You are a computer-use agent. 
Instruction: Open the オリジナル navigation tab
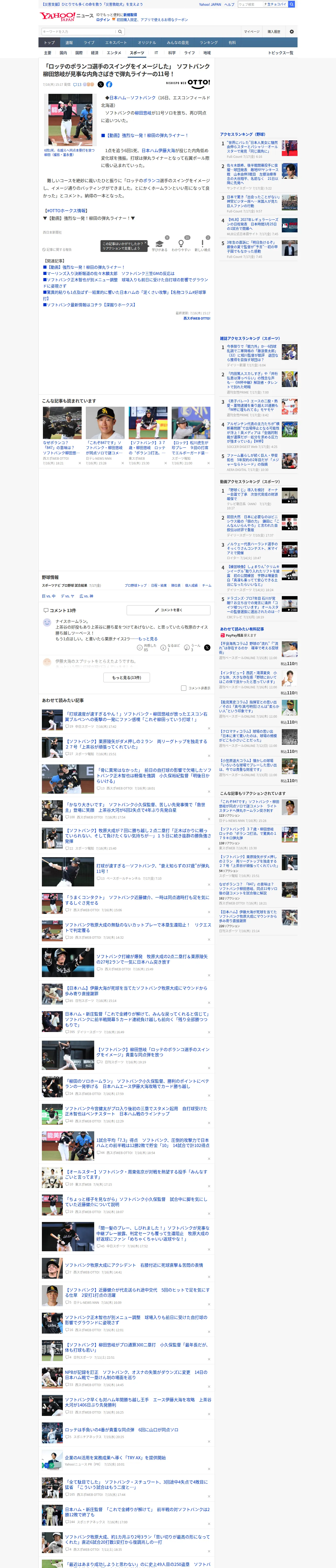(147, 43)
